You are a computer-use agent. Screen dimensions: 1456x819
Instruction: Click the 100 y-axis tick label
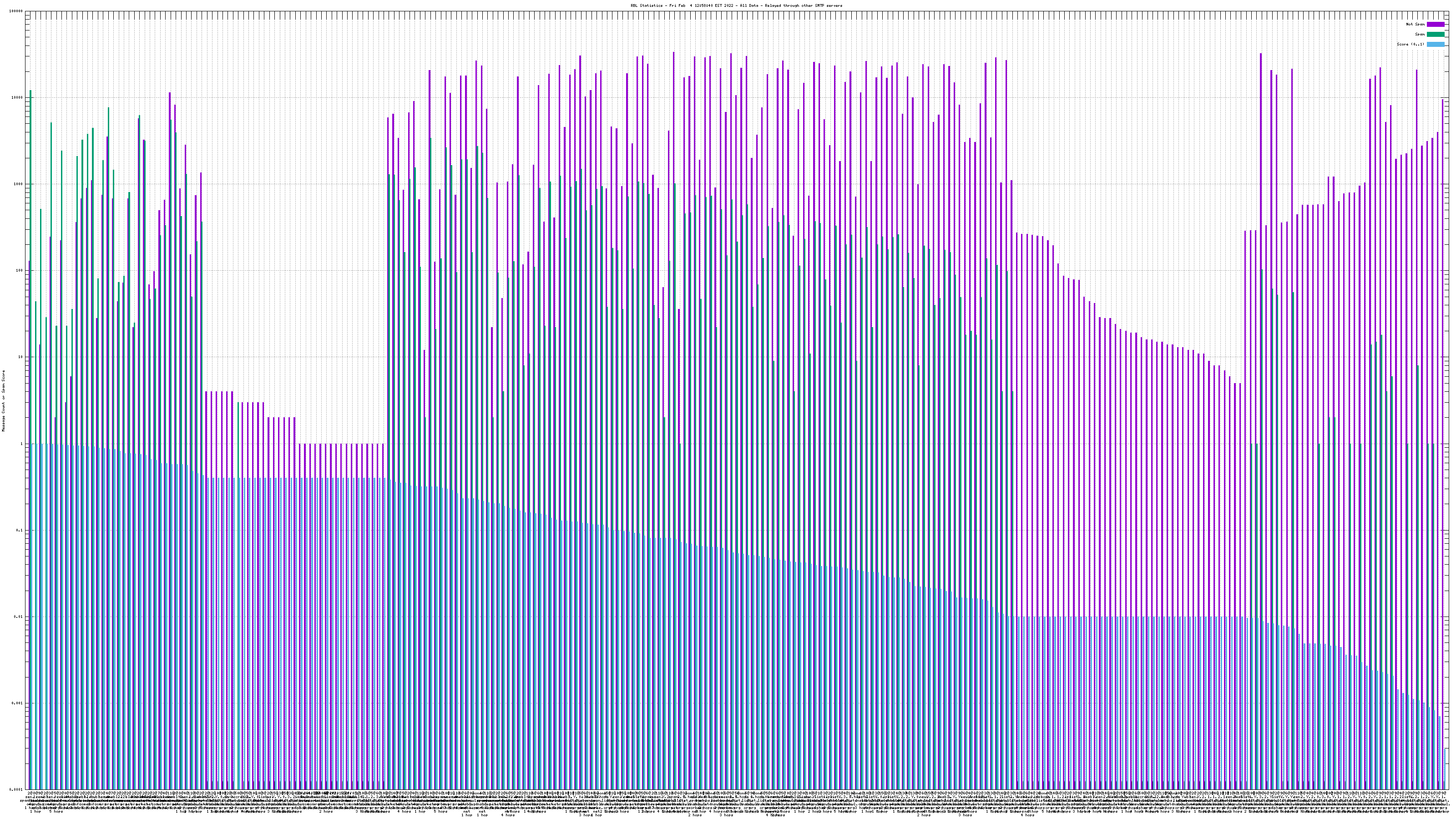click(19, 271)
